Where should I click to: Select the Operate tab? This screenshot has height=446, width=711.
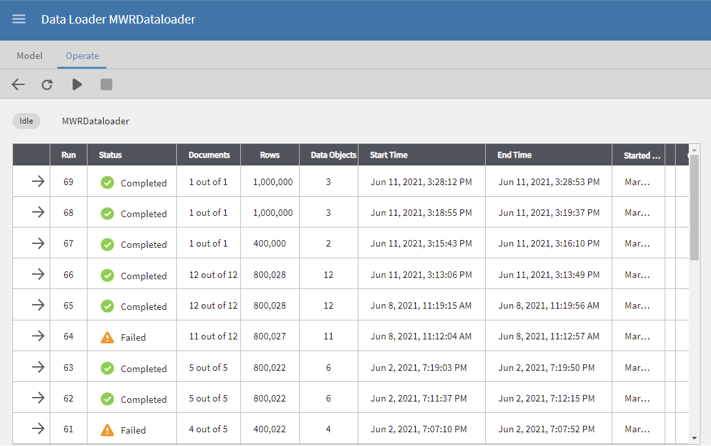pos(82,56)
